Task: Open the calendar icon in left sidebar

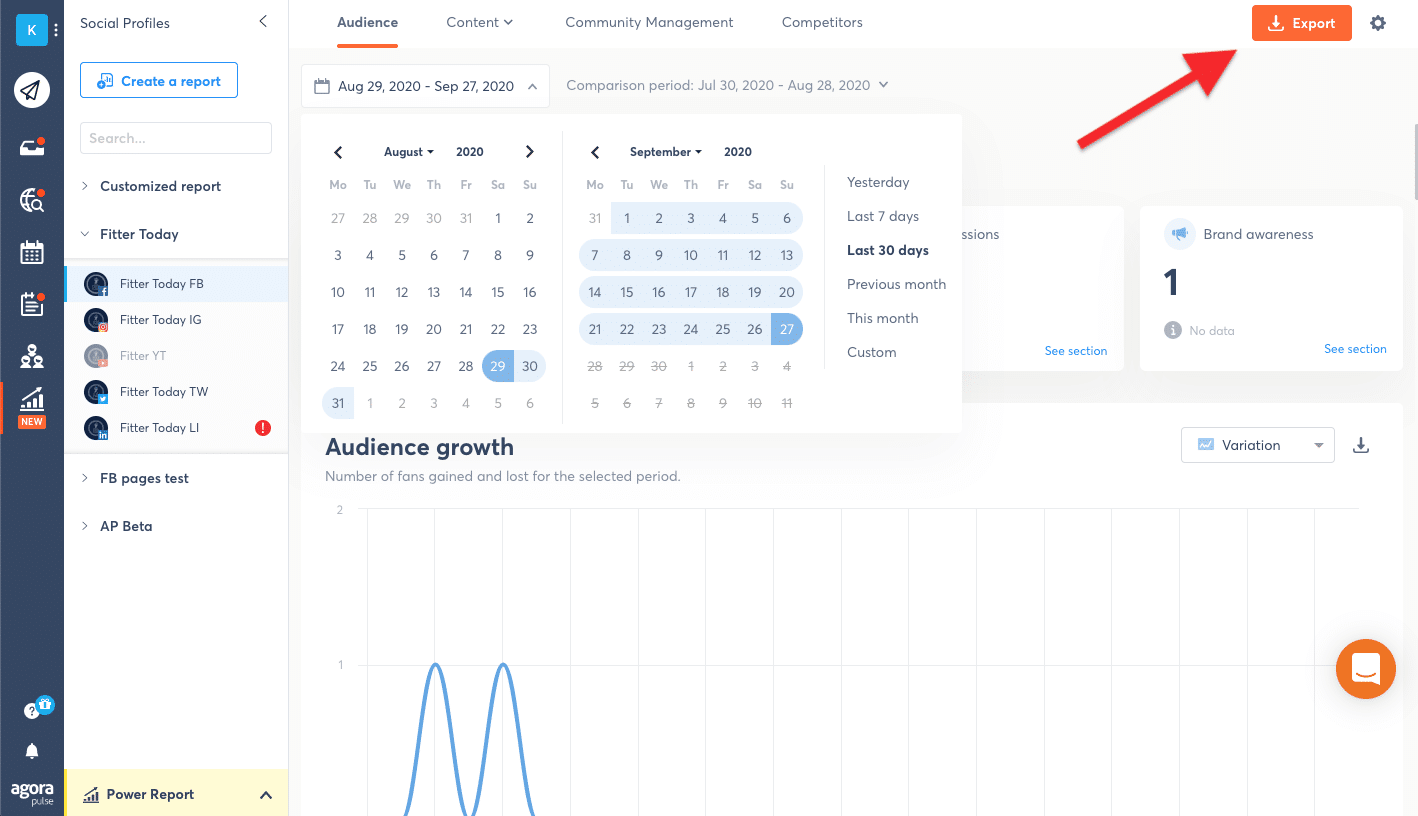Action: pos(32,252)
